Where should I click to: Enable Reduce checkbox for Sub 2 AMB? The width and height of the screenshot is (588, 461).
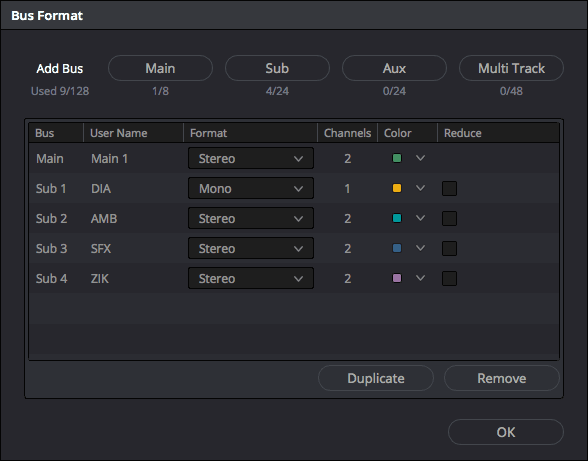[x=449, y=218]
